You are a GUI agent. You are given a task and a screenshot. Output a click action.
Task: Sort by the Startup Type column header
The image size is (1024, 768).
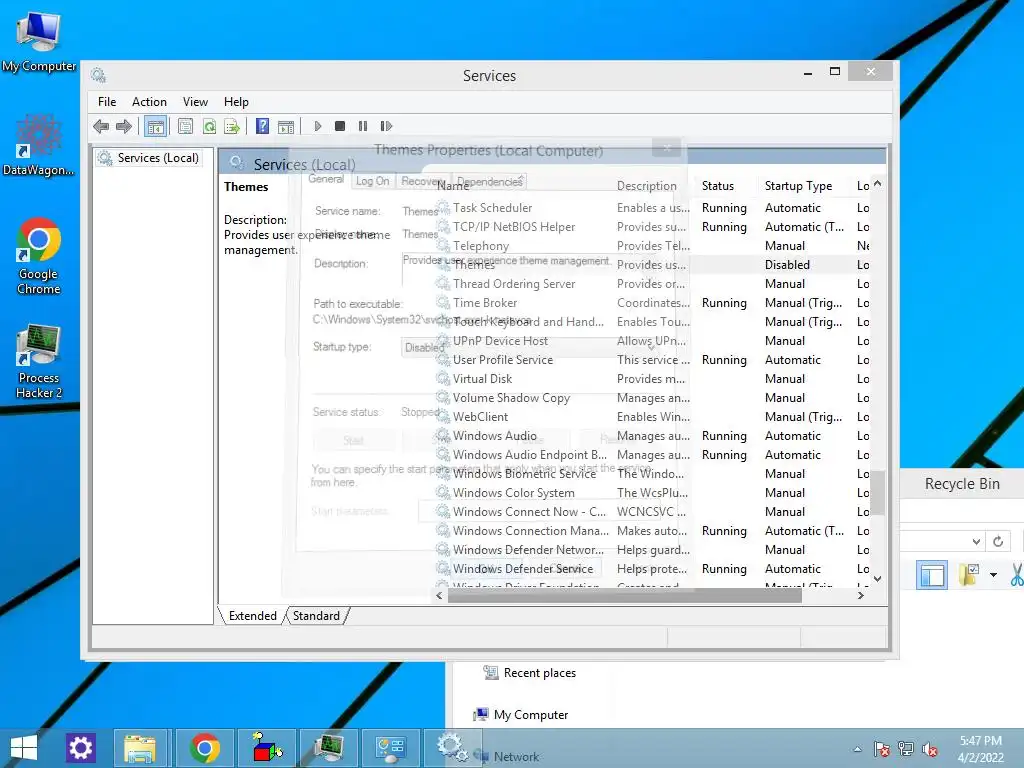point(798,186)
